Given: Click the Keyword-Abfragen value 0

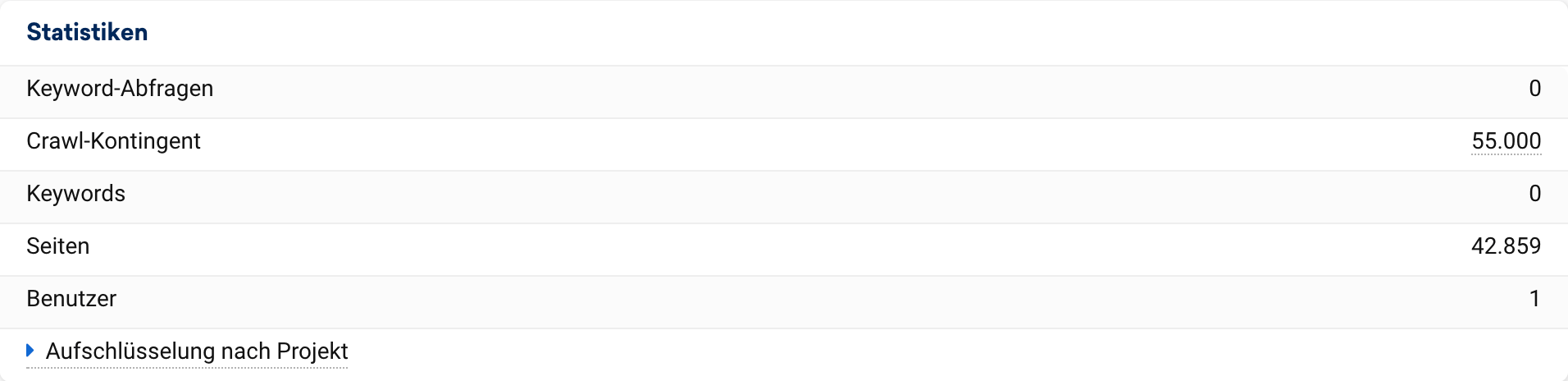Looking at the screenshot, I should pyautogui.click(x=1534, y=89).
